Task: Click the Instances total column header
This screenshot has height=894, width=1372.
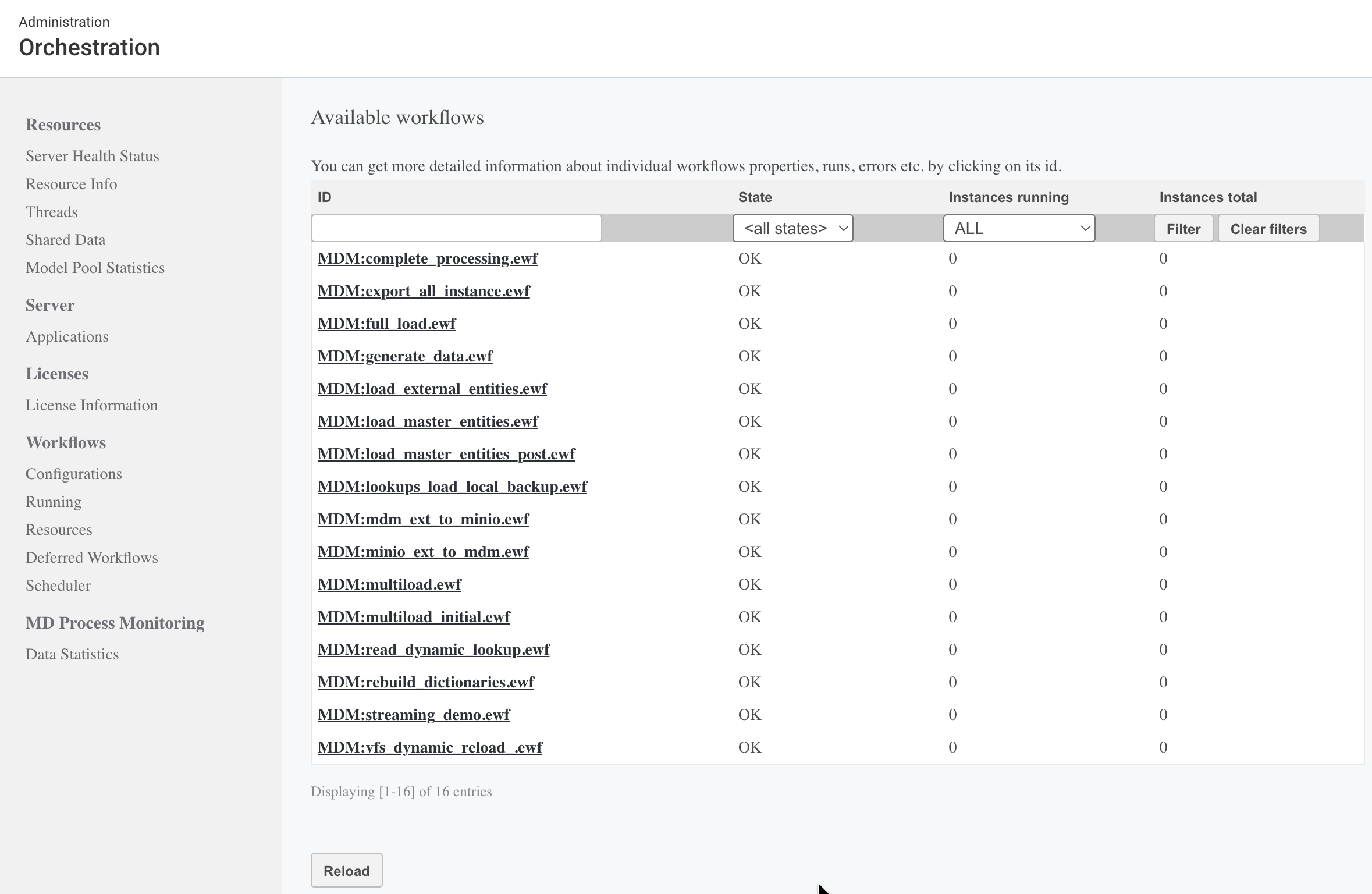Action: [1208, 197]
